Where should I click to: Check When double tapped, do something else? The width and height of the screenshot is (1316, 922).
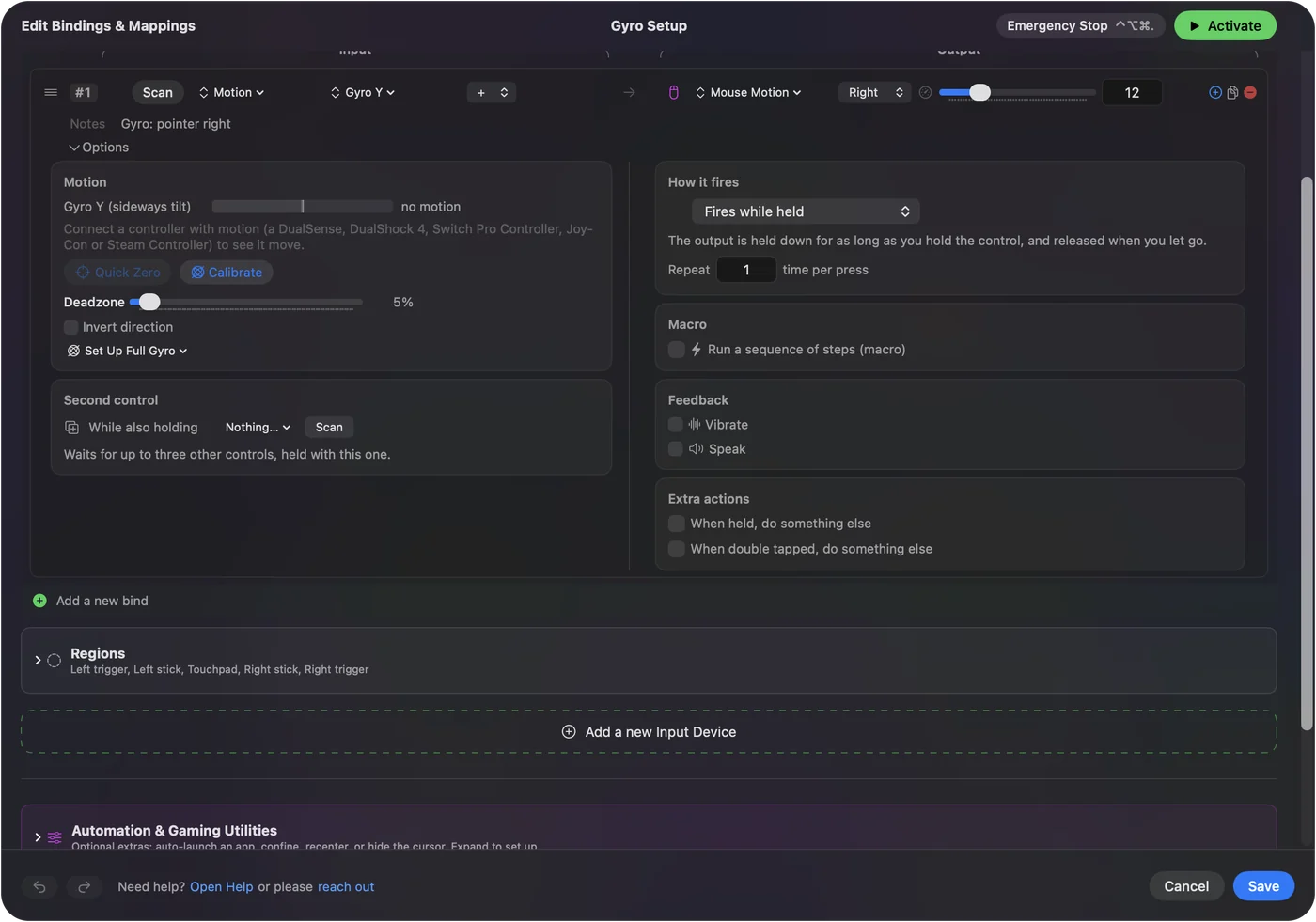[676, 549]
